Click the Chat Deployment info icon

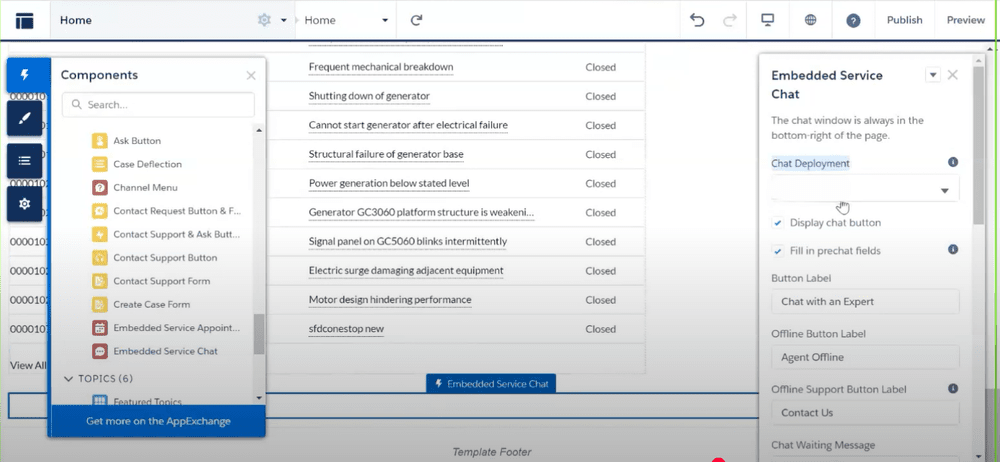[x=953, y=162]
